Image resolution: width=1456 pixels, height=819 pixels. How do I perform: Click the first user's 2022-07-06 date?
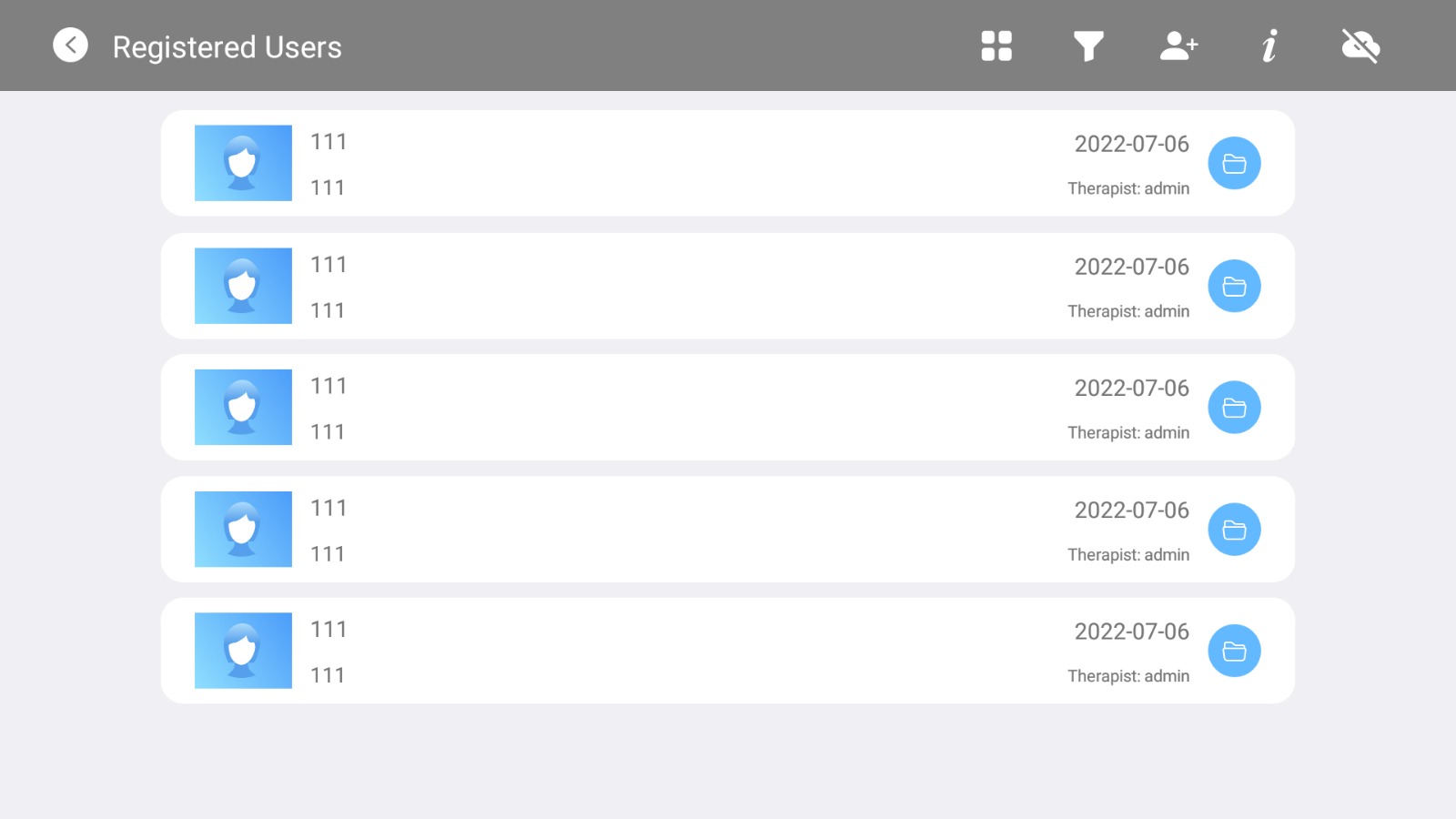[x=1131, y=144]
